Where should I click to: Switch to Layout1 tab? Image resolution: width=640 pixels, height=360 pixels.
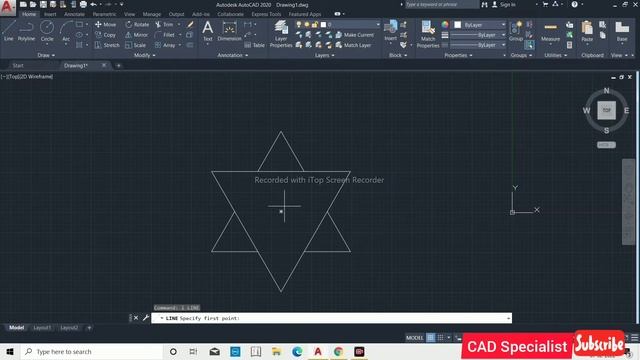coord(42,328)
